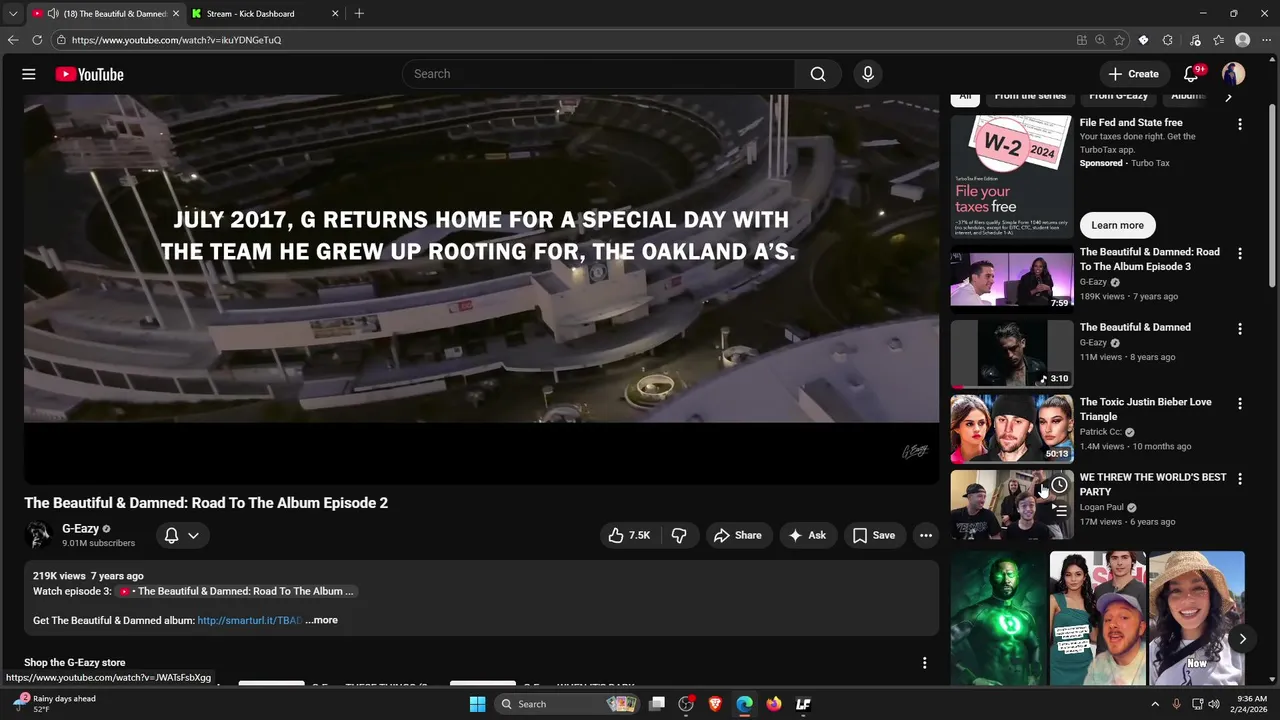
Task: Open browser settings and more menu
Action: coord(1266,40)
